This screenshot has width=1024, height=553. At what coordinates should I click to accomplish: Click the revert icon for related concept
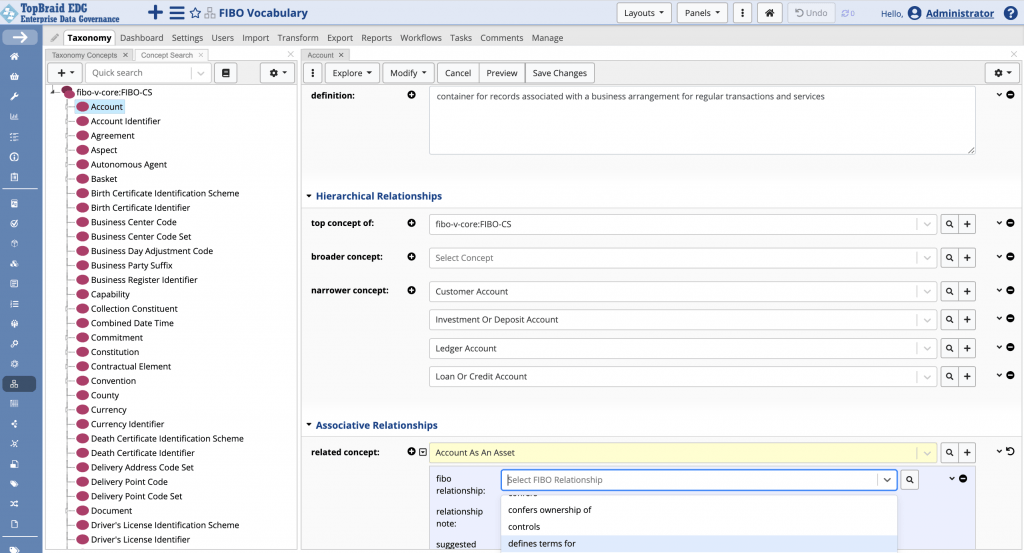point(1010,451)
